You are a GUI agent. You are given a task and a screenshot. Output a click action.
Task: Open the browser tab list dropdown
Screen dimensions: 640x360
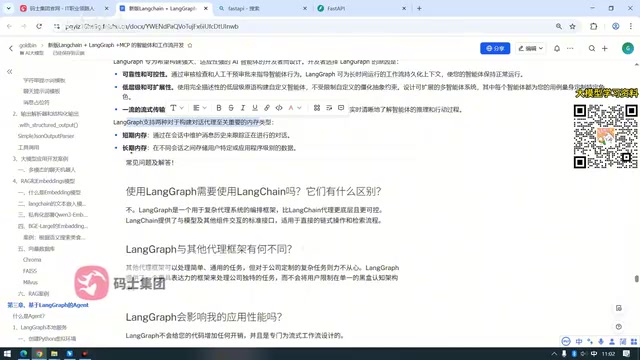pos(8,8)
